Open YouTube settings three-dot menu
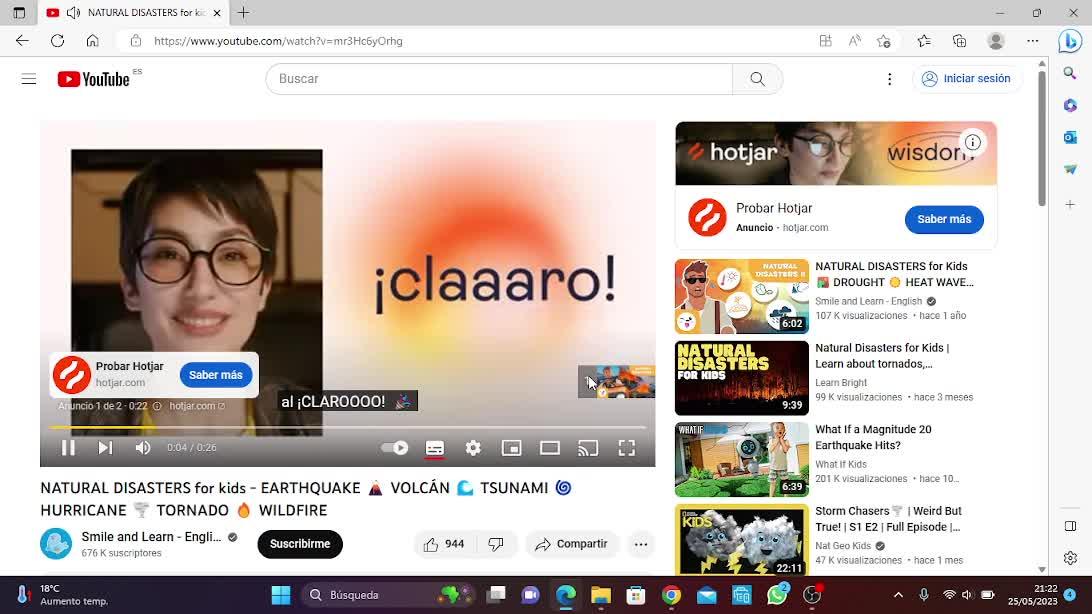Screen dimensions: 1092x614 (x=889, y=79)
